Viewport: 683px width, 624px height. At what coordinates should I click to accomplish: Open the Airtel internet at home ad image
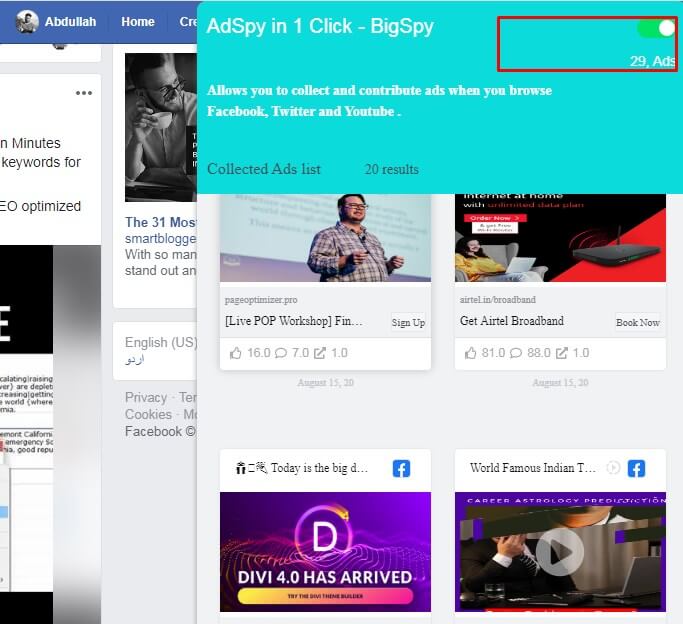tap(560, 238)
